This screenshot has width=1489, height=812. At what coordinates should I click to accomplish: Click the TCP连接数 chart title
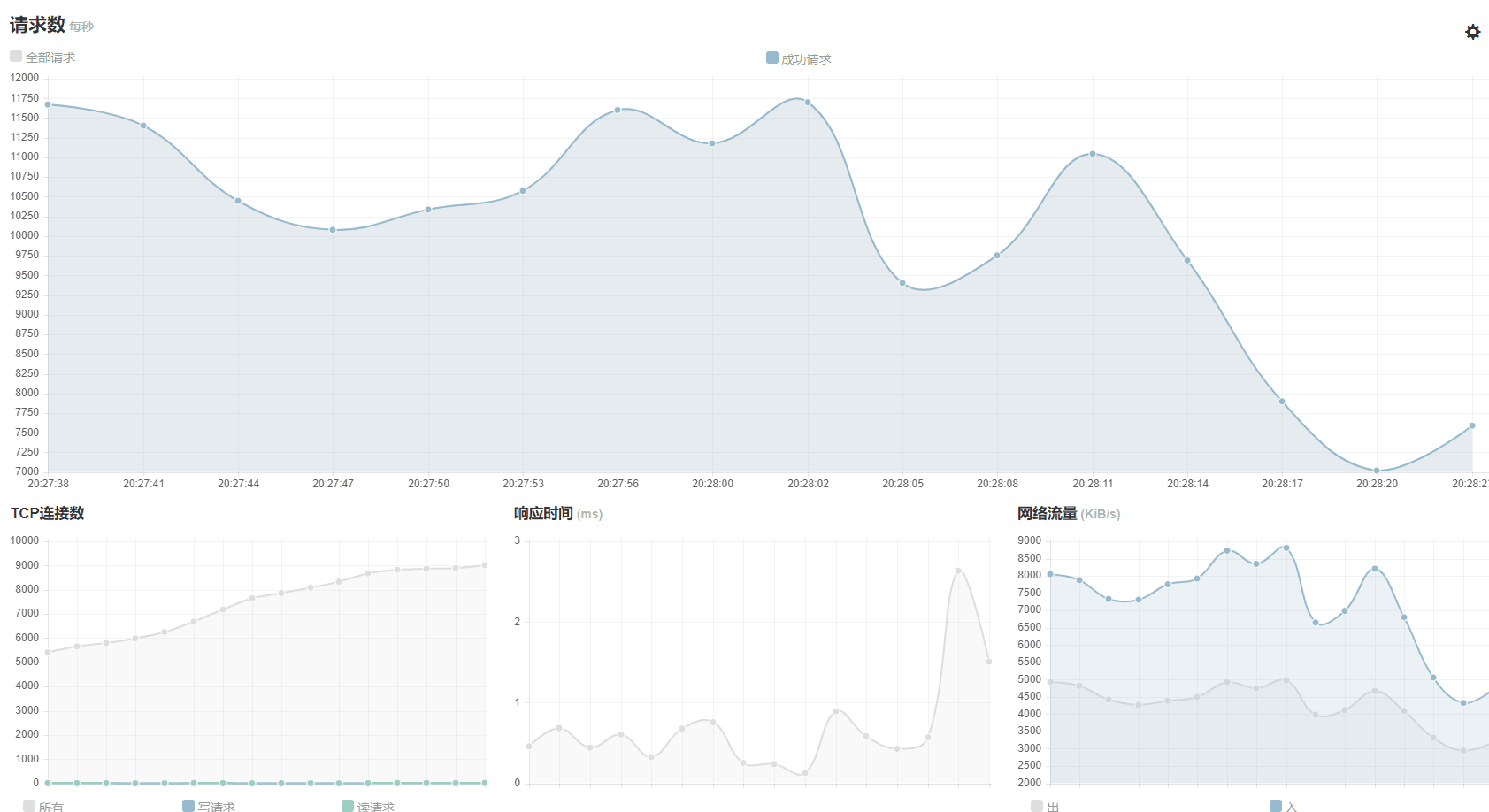[47, 513]
